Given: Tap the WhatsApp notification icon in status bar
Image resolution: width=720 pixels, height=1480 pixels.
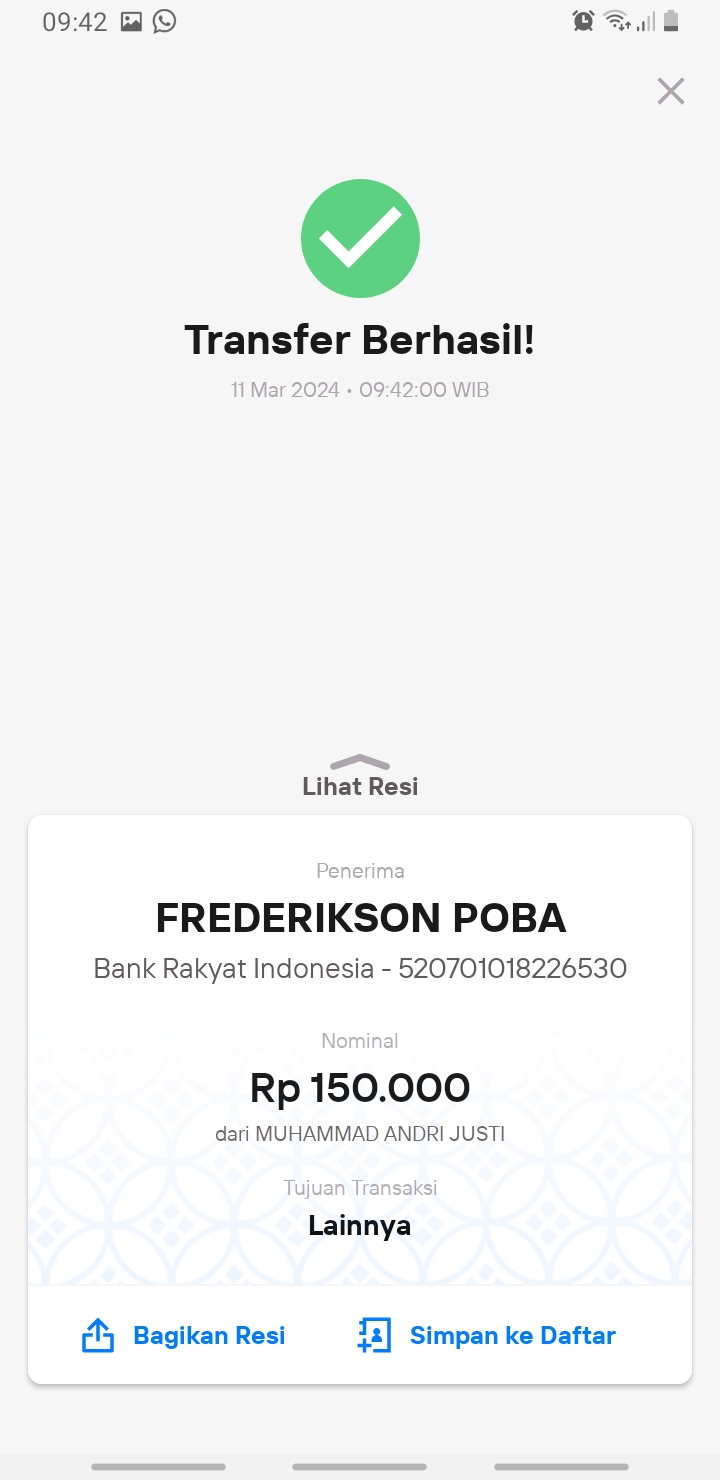Looking at the screenshot, I should (x=164, y=21).
